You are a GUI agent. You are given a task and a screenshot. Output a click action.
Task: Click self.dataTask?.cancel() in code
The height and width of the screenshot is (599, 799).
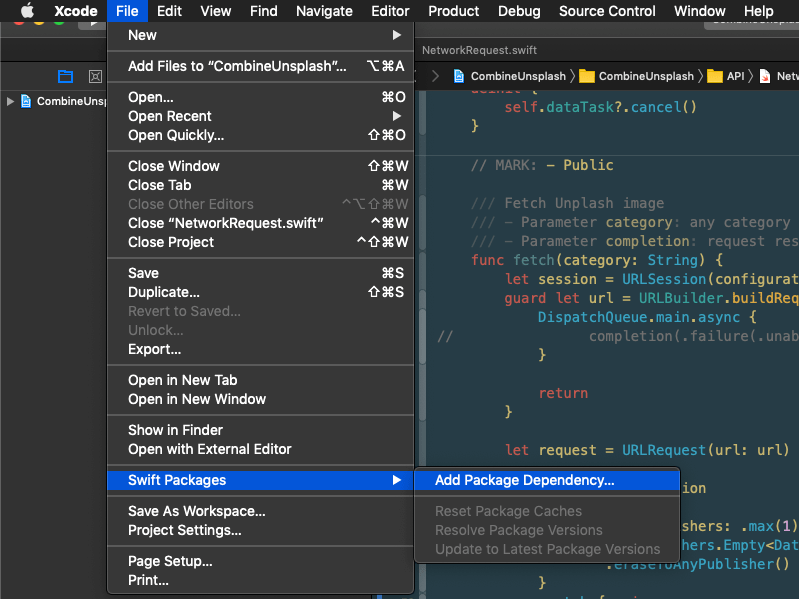point(600,107)
